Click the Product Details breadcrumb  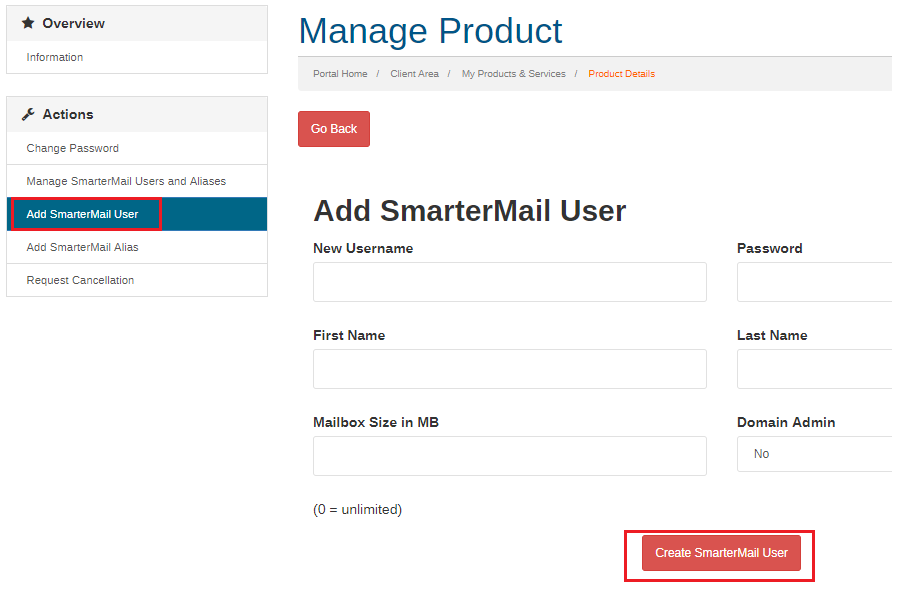(621, 73)
